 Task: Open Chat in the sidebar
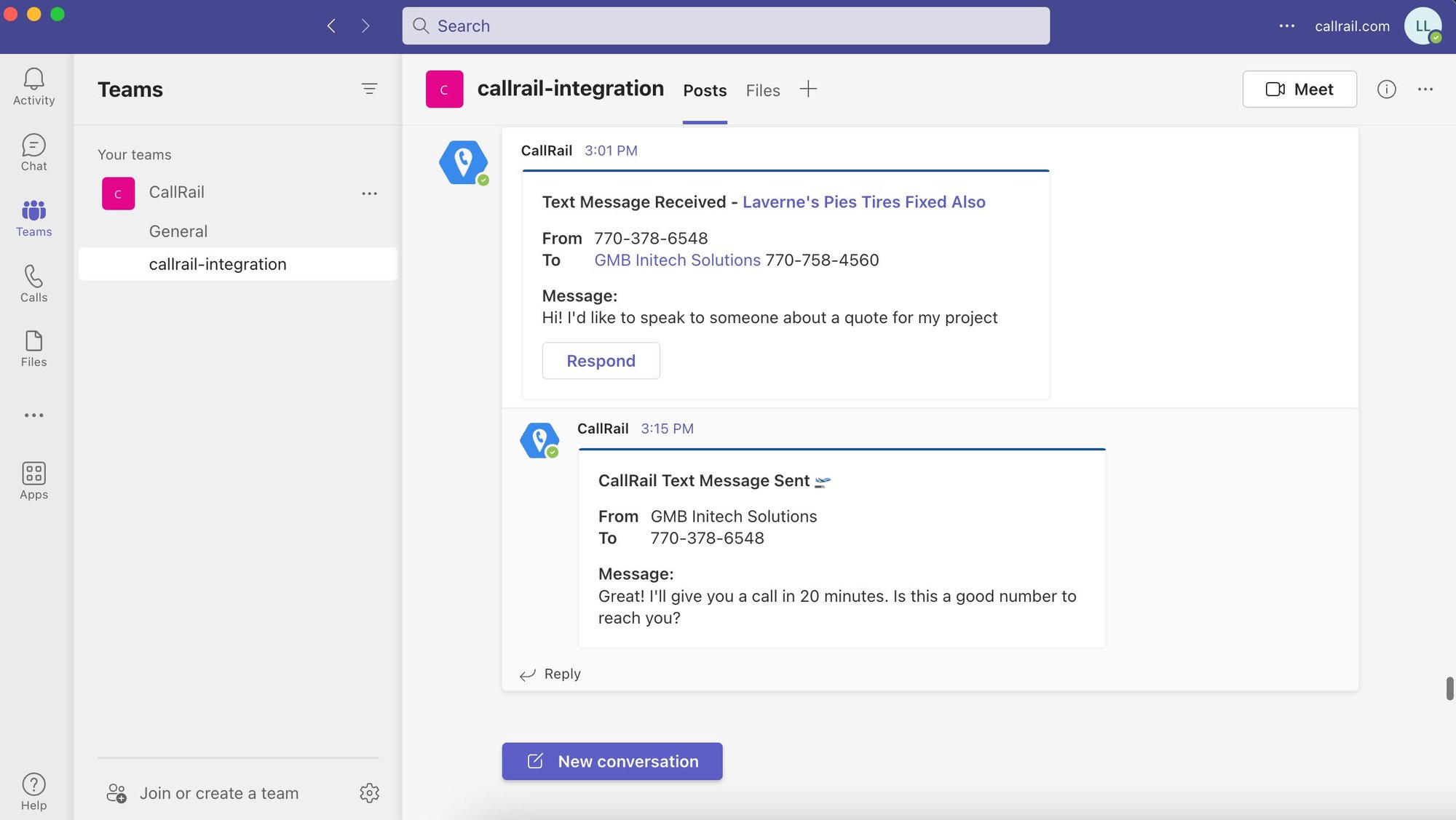pos(33,151)
